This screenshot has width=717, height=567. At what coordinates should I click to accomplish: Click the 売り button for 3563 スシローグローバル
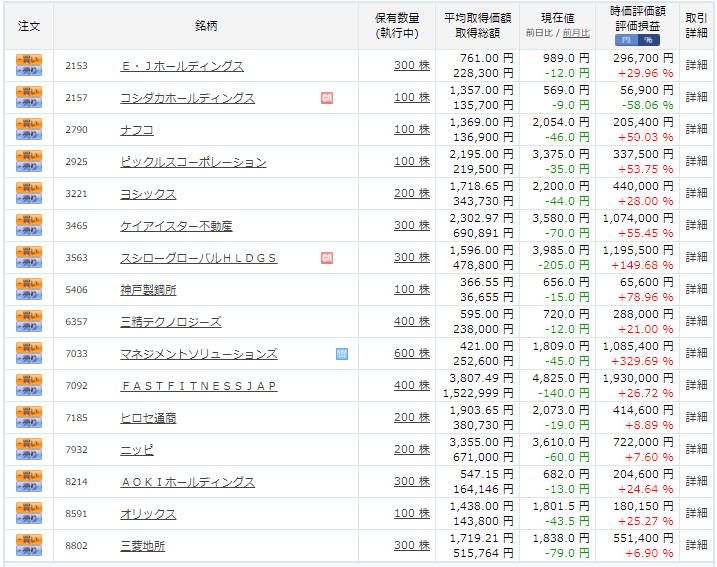click(29, 263)
